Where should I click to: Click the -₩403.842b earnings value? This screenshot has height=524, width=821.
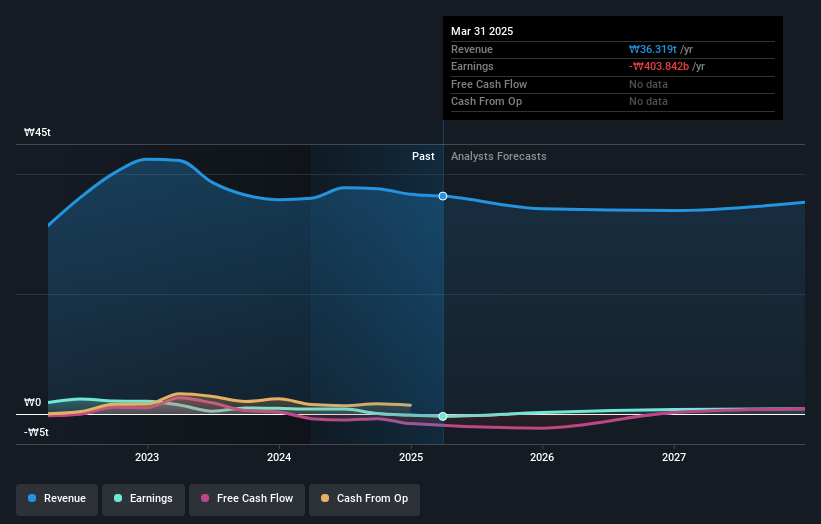[x=659, y=66]
